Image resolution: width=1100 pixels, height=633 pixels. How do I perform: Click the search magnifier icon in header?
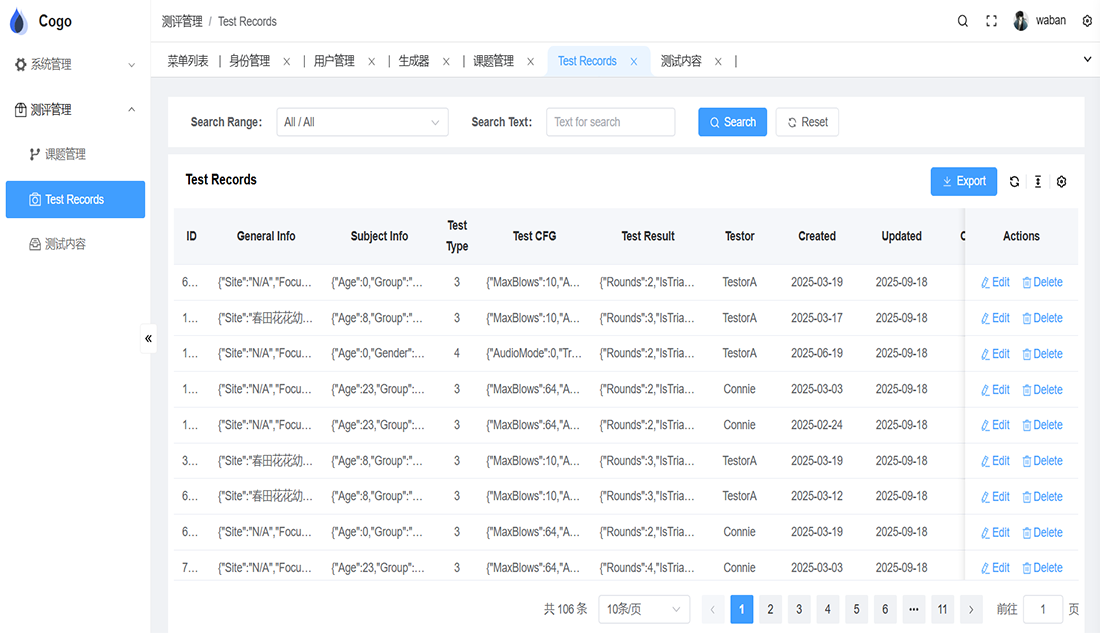coord(963,21)
